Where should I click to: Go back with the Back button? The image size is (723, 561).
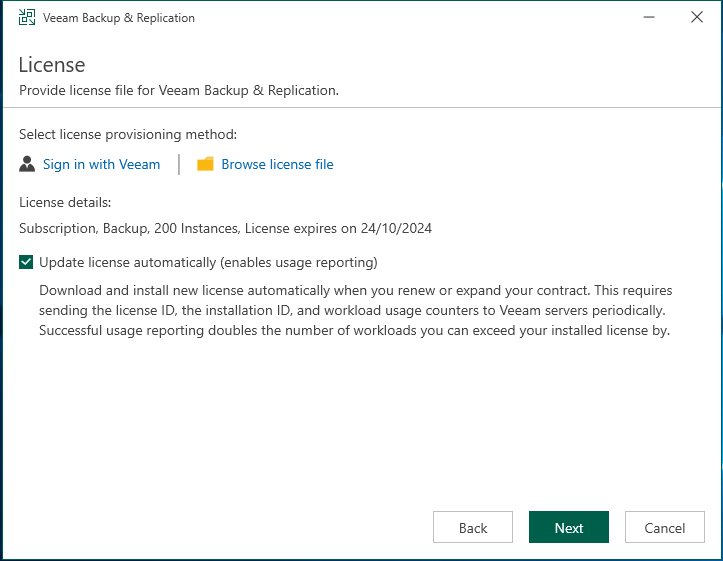coord(473,527)
